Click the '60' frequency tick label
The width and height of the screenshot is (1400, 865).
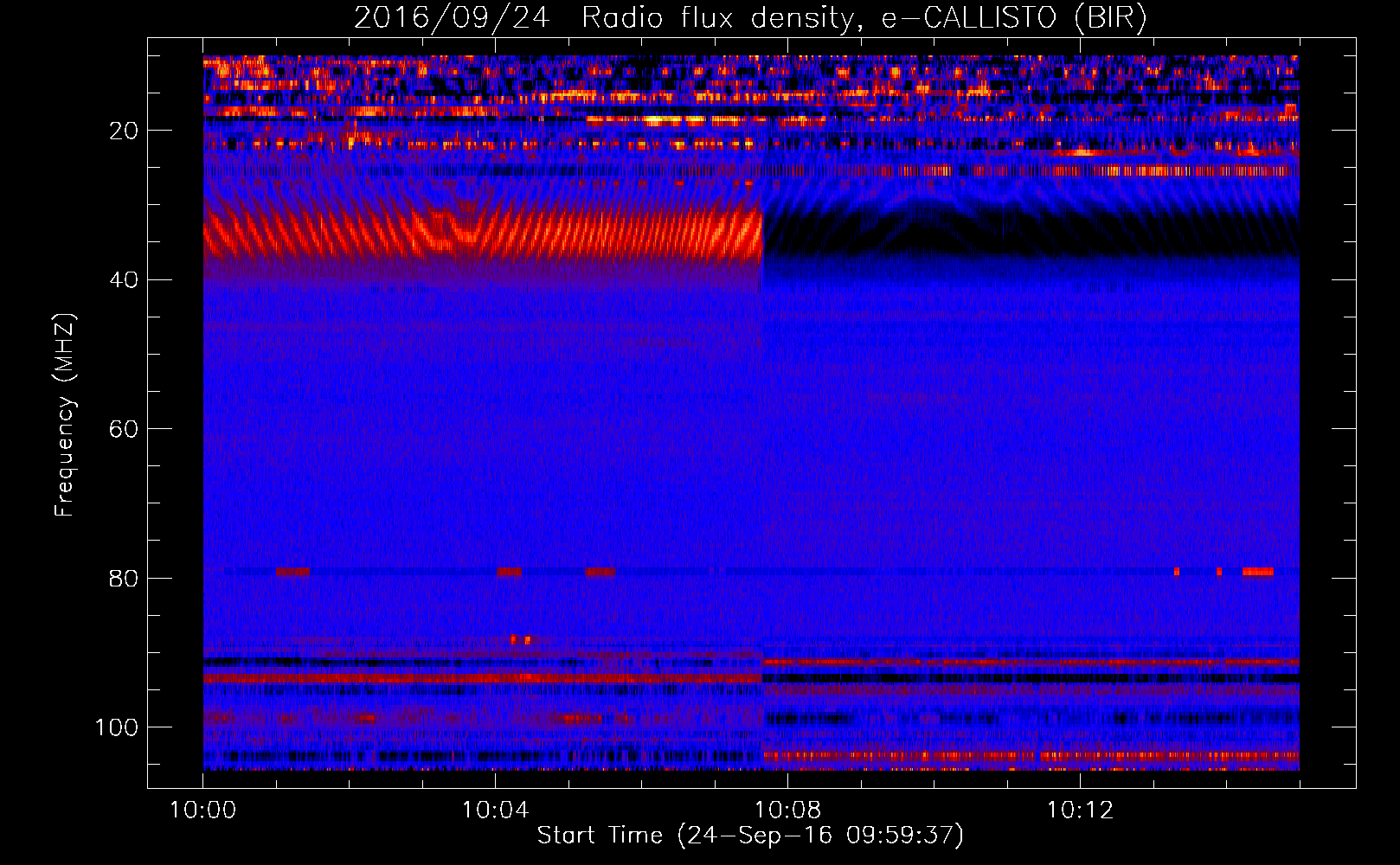(124, 429)
